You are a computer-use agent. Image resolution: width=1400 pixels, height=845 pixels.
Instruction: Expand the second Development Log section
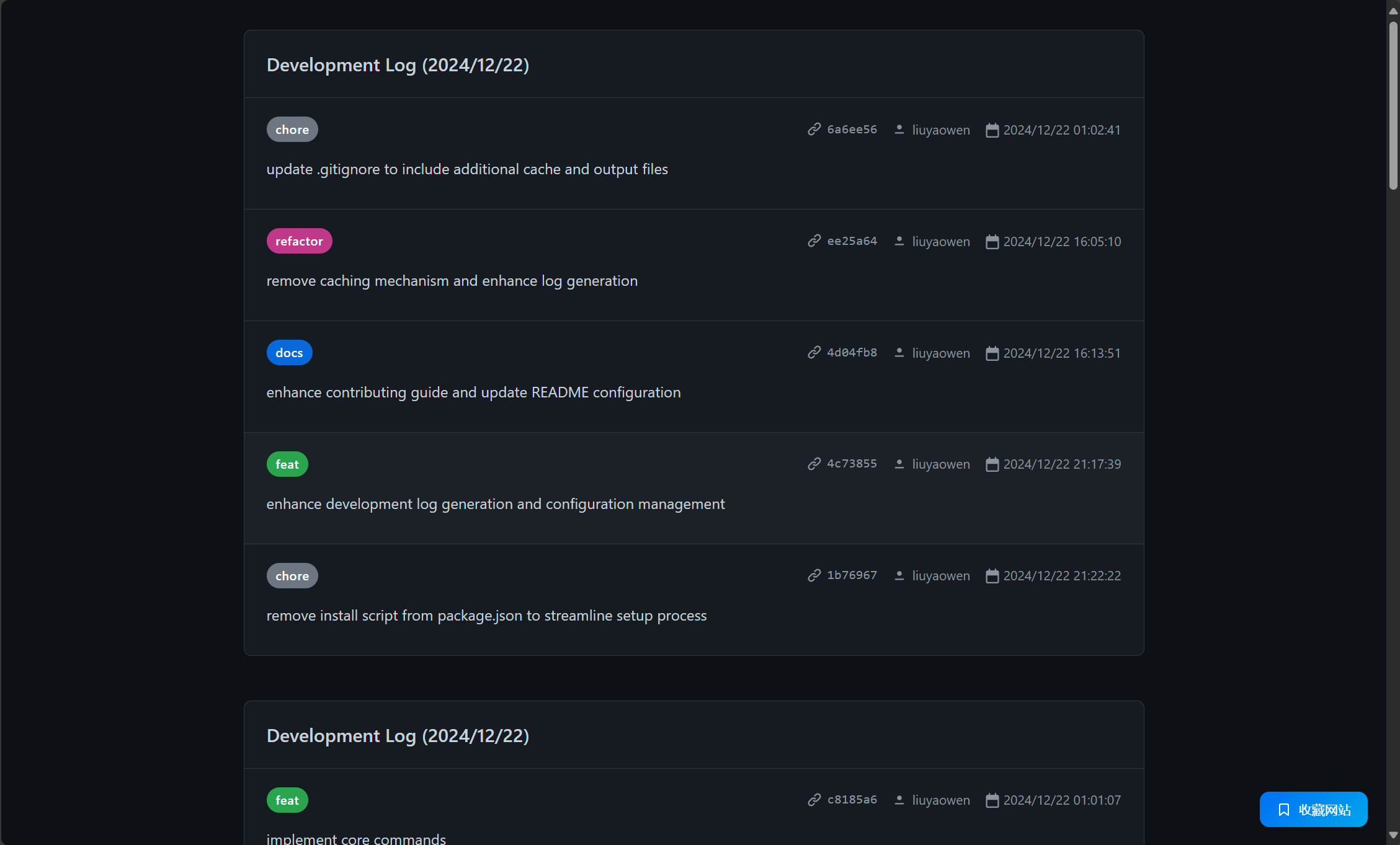398,735
